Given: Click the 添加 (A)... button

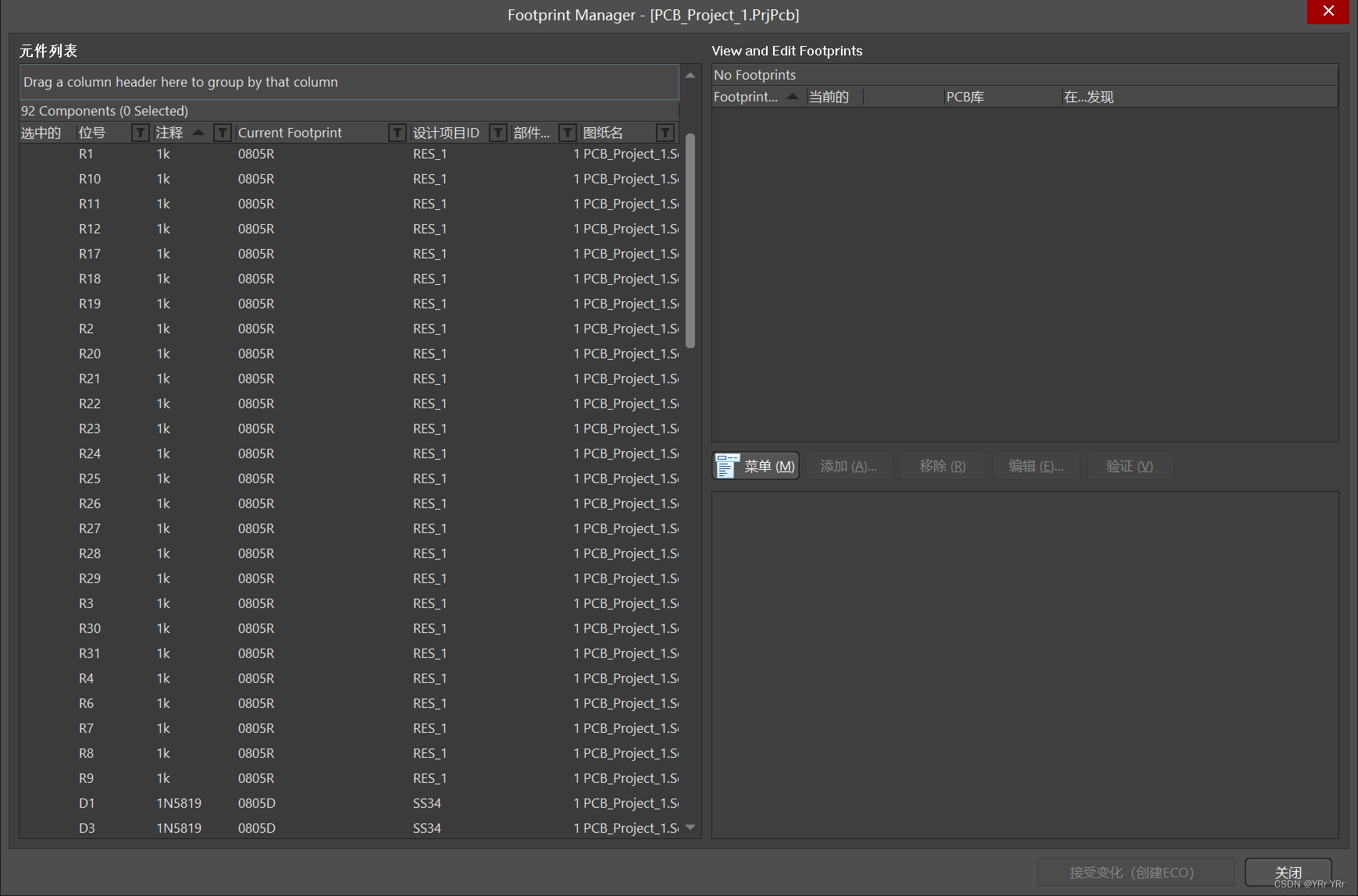Looking at the screenshot, I should click(x=849, y=466).
